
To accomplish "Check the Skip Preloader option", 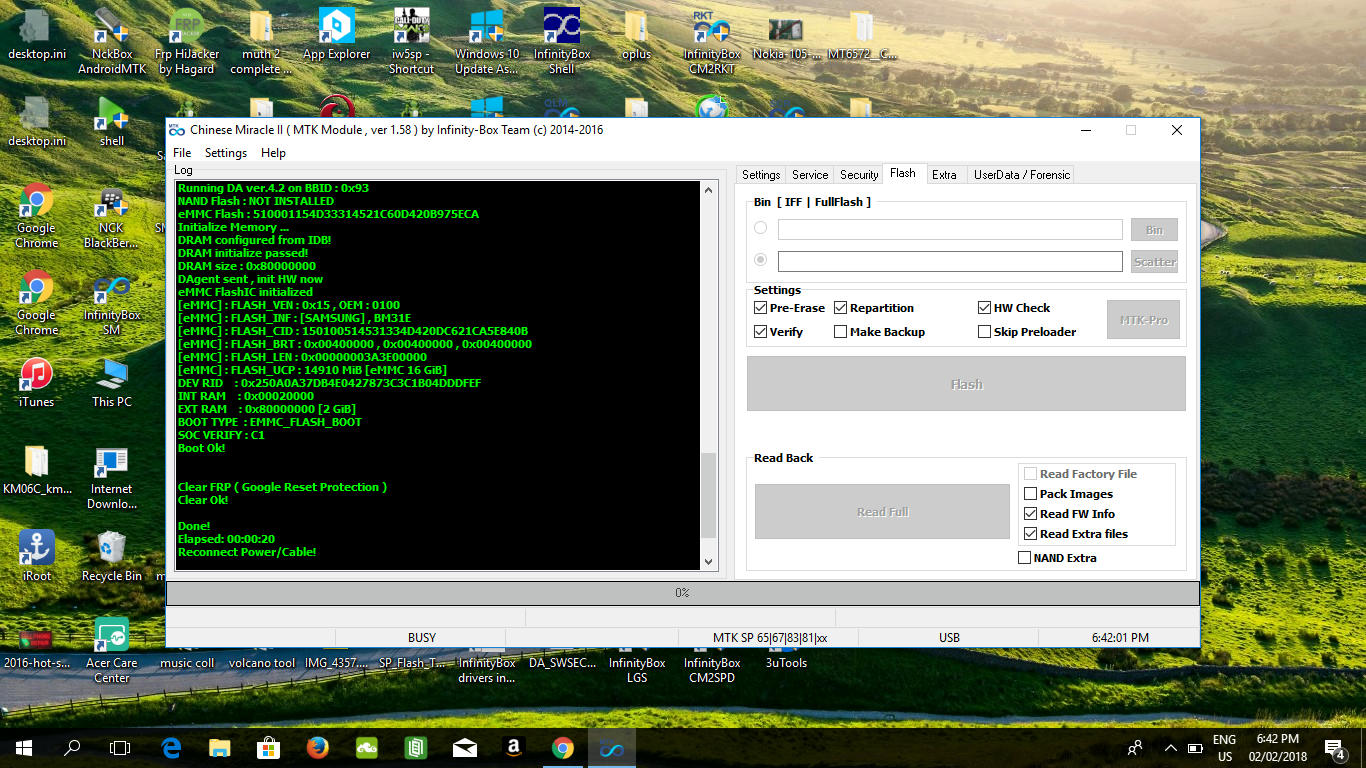I will (x=985, y=332).
